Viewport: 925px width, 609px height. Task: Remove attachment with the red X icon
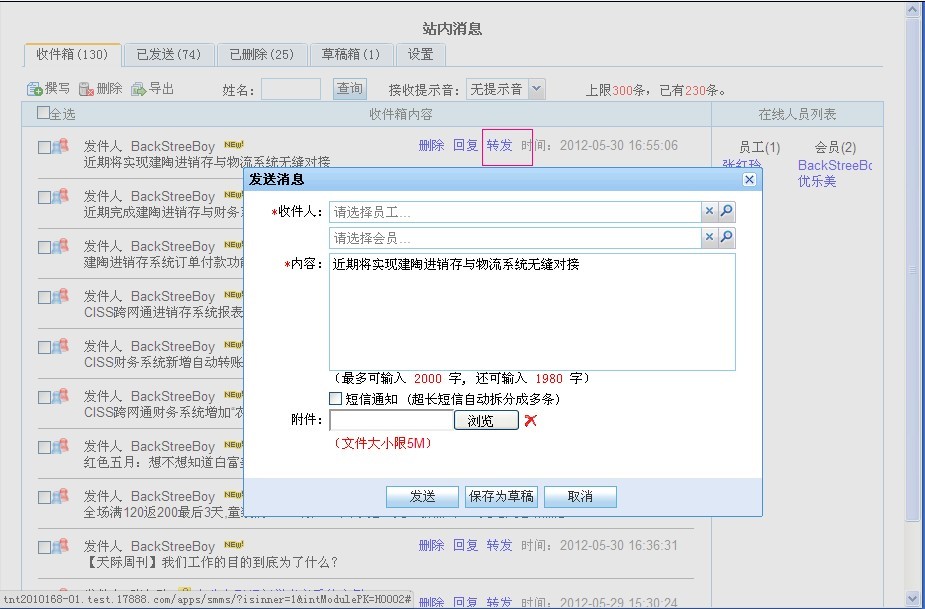coord(531,421)
